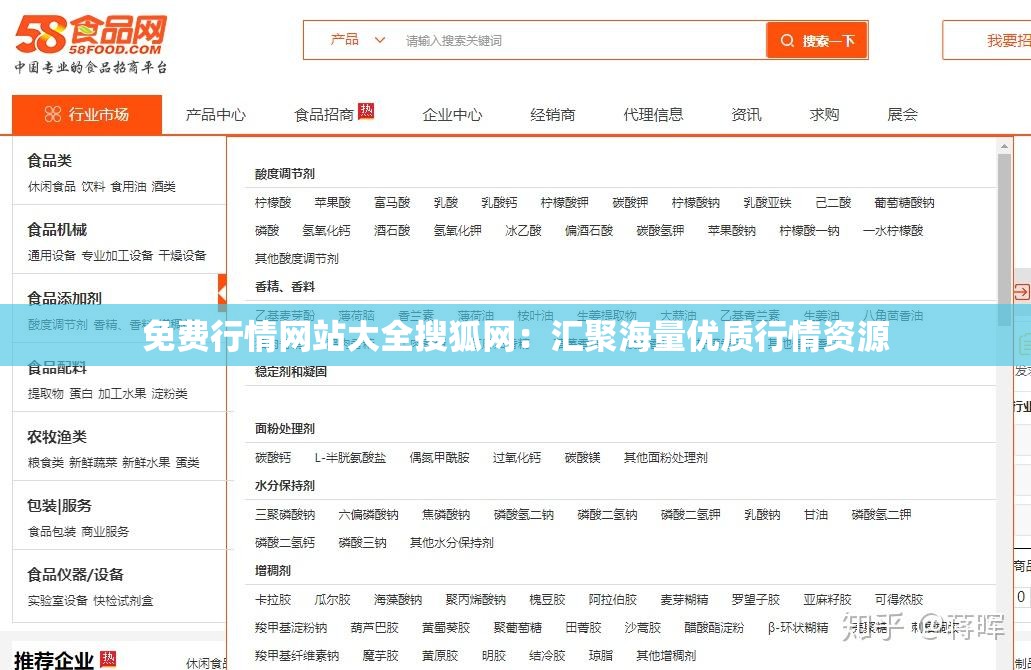Open the 磷酸三钠 link

(x=362, y=543)
